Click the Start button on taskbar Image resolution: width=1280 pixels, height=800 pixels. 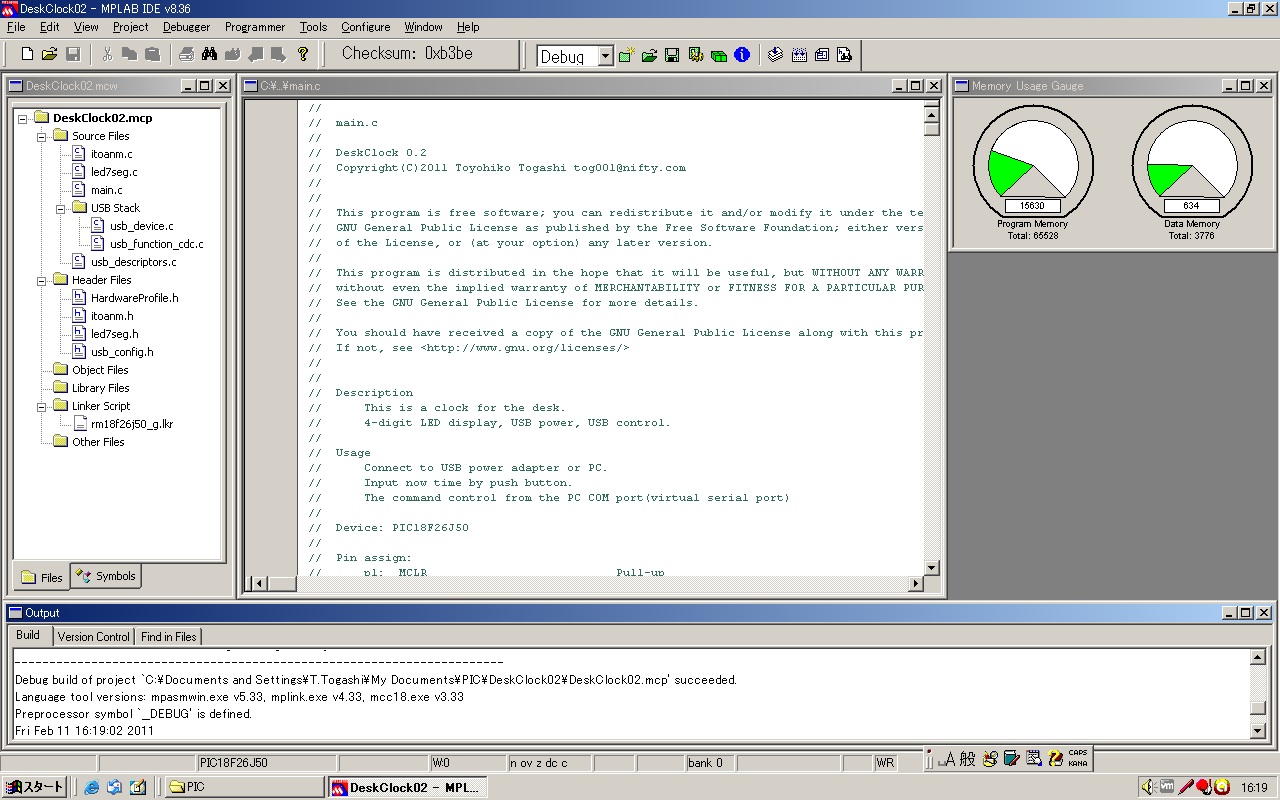[34, 787]
